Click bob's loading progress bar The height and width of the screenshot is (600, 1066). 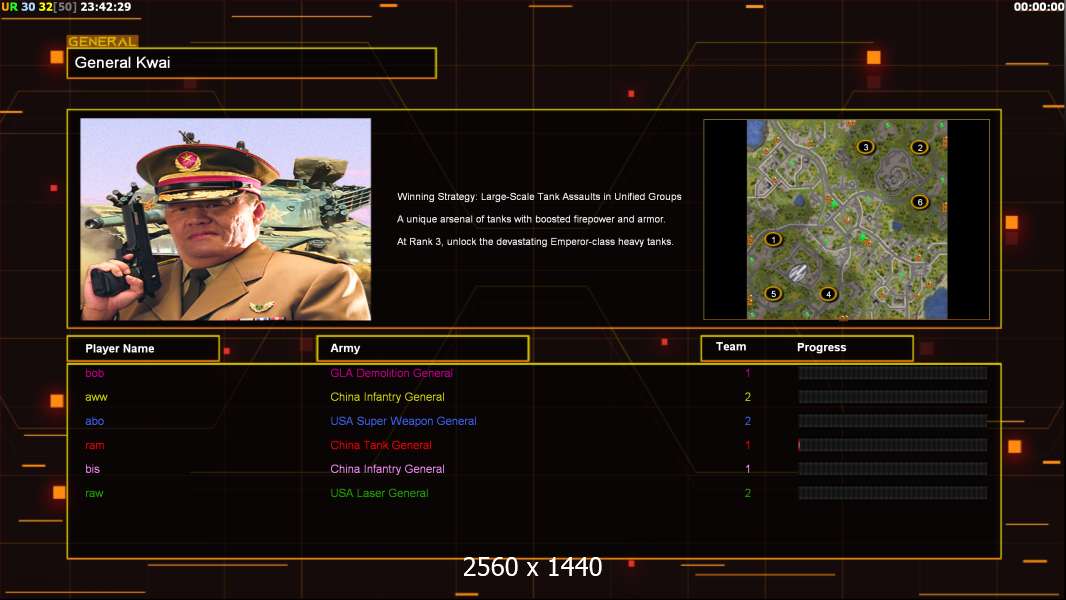(x=893, y=373)
